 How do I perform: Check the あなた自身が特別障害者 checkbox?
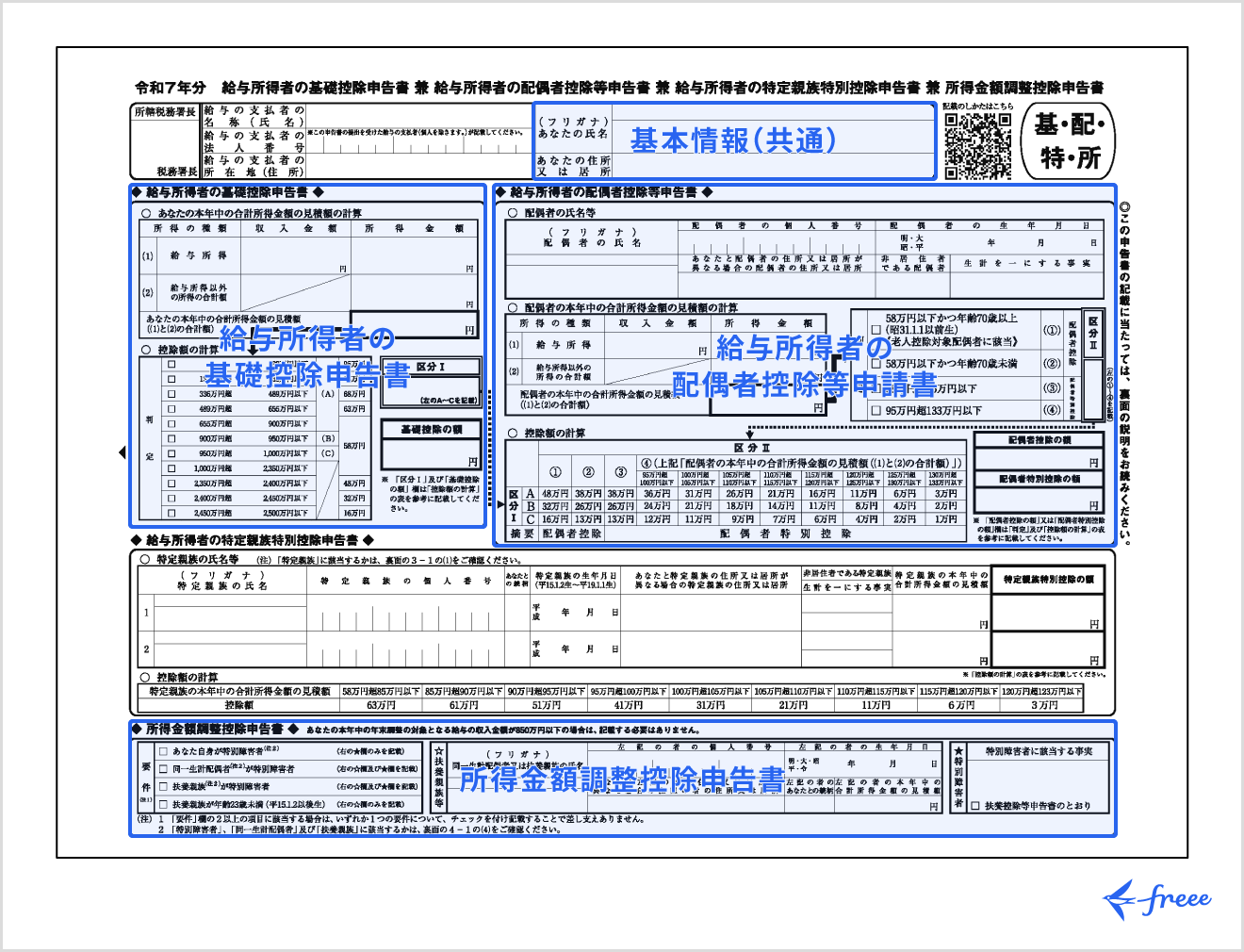(163, 752)
